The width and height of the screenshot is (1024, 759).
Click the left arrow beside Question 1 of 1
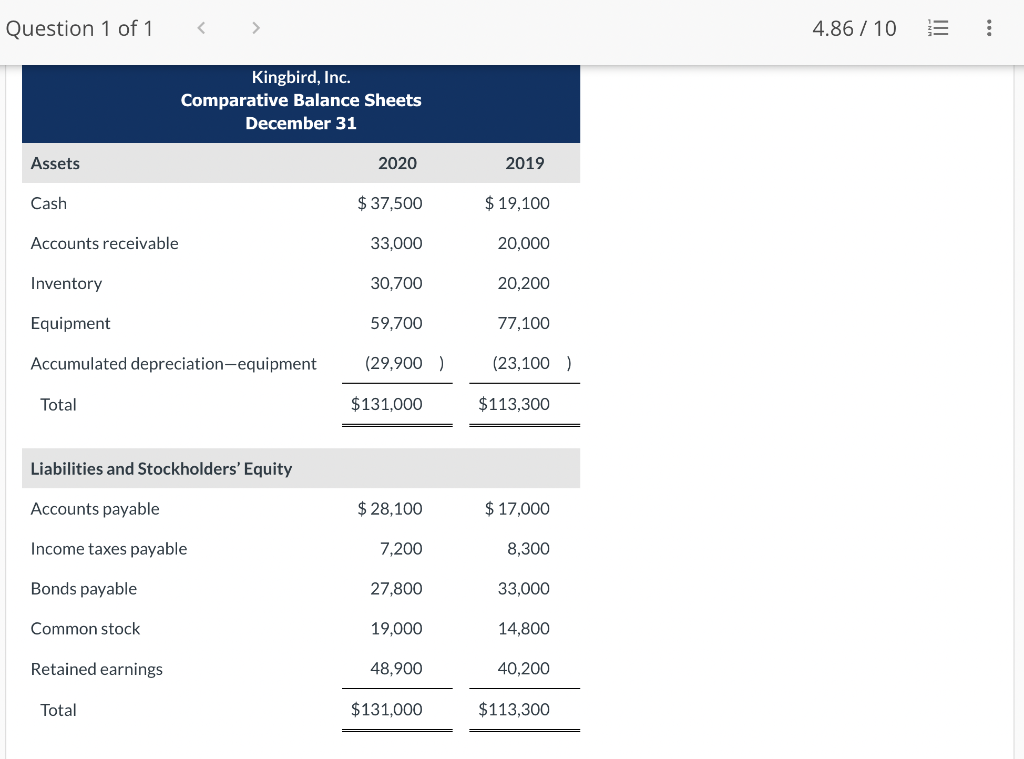[x=201, y=28]
